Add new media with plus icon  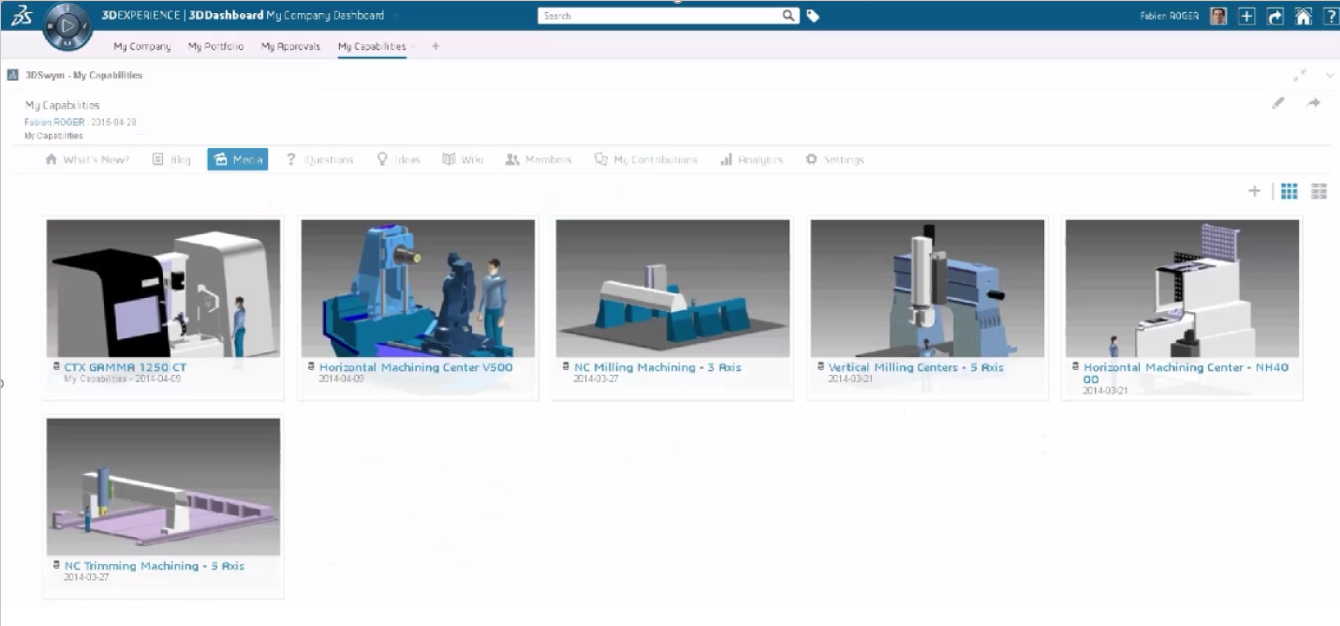(1254, 191)
